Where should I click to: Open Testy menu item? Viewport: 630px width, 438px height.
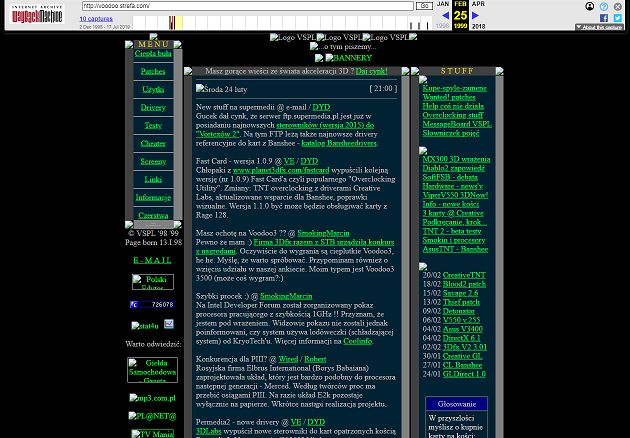pos(153,125)
